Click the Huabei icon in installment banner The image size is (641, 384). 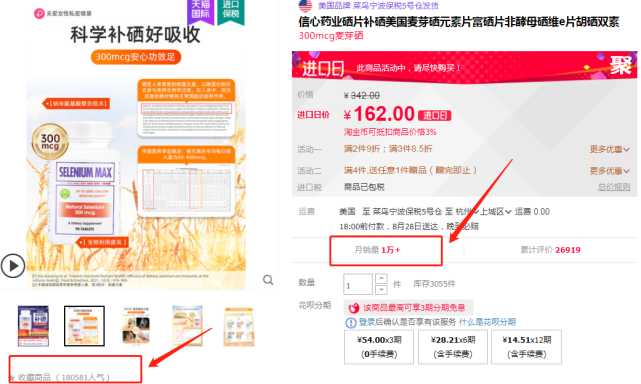click(354, 308)
